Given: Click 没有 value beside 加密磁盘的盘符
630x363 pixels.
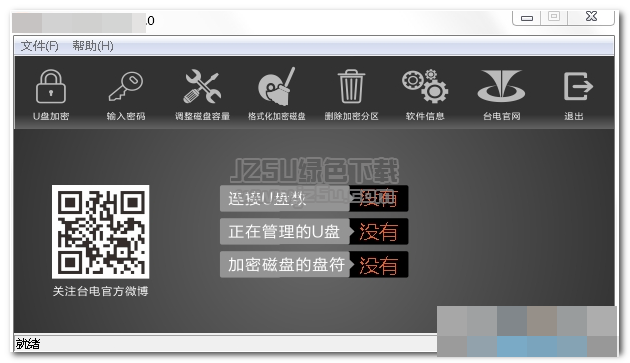Looking at the screenshot, I should [378, 265].
